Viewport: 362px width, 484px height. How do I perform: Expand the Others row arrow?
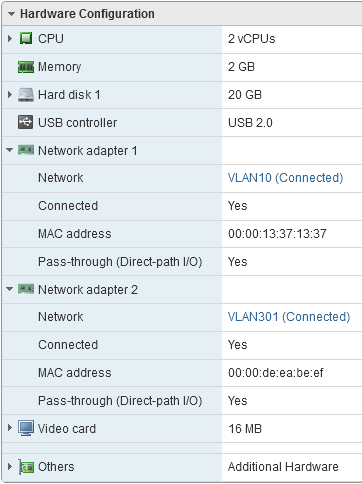click(10, 466)
